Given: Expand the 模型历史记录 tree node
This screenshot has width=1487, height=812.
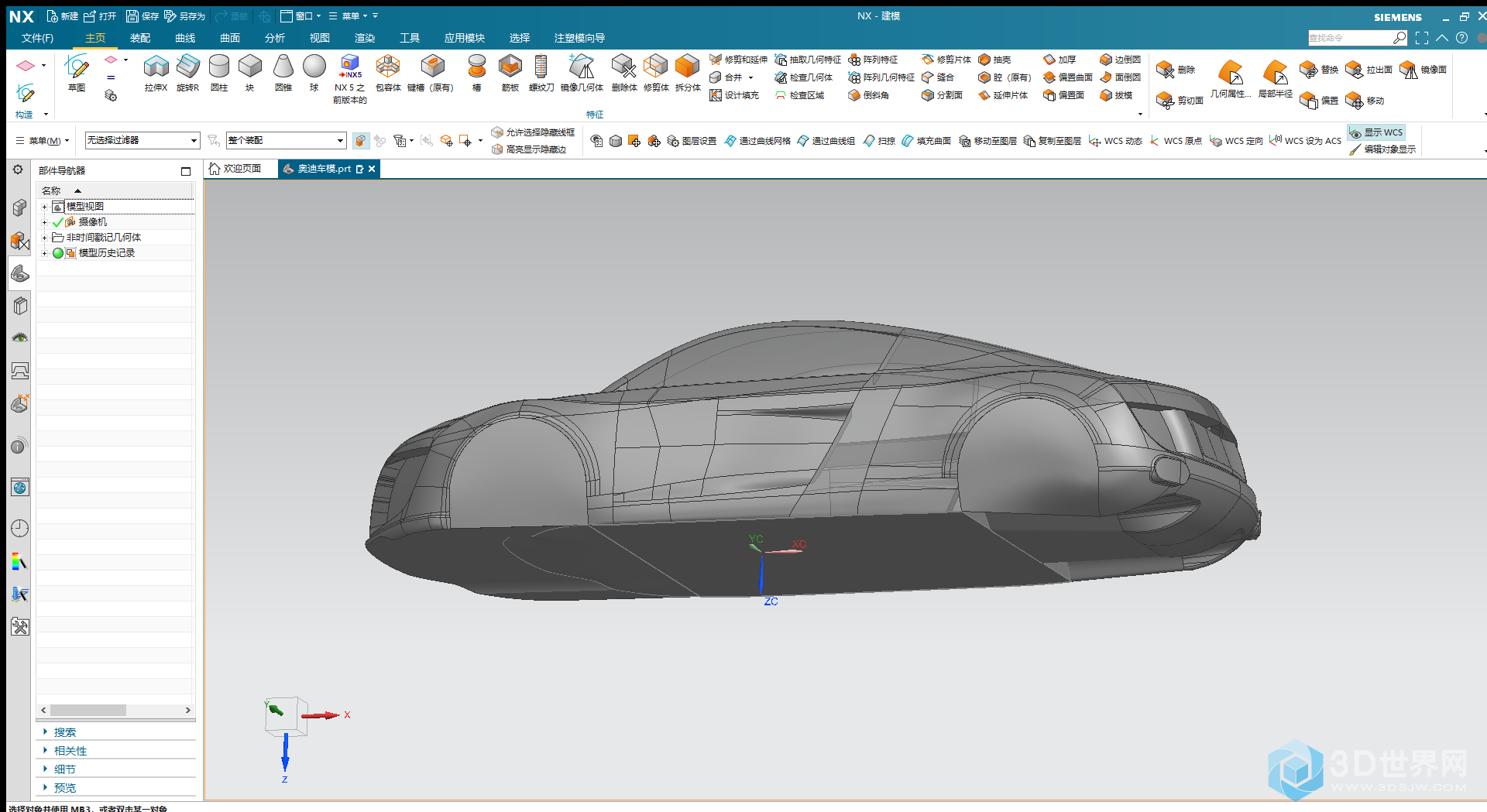Looking at the screenshot, I should pos(44,253).
